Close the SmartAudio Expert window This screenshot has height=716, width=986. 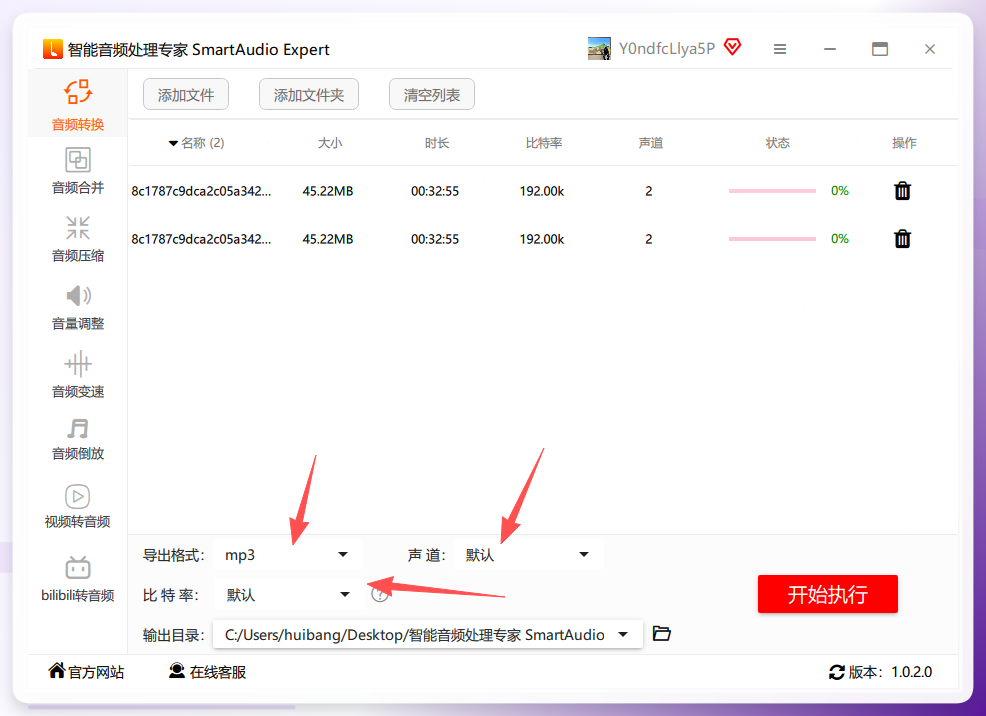coord(929,49)
